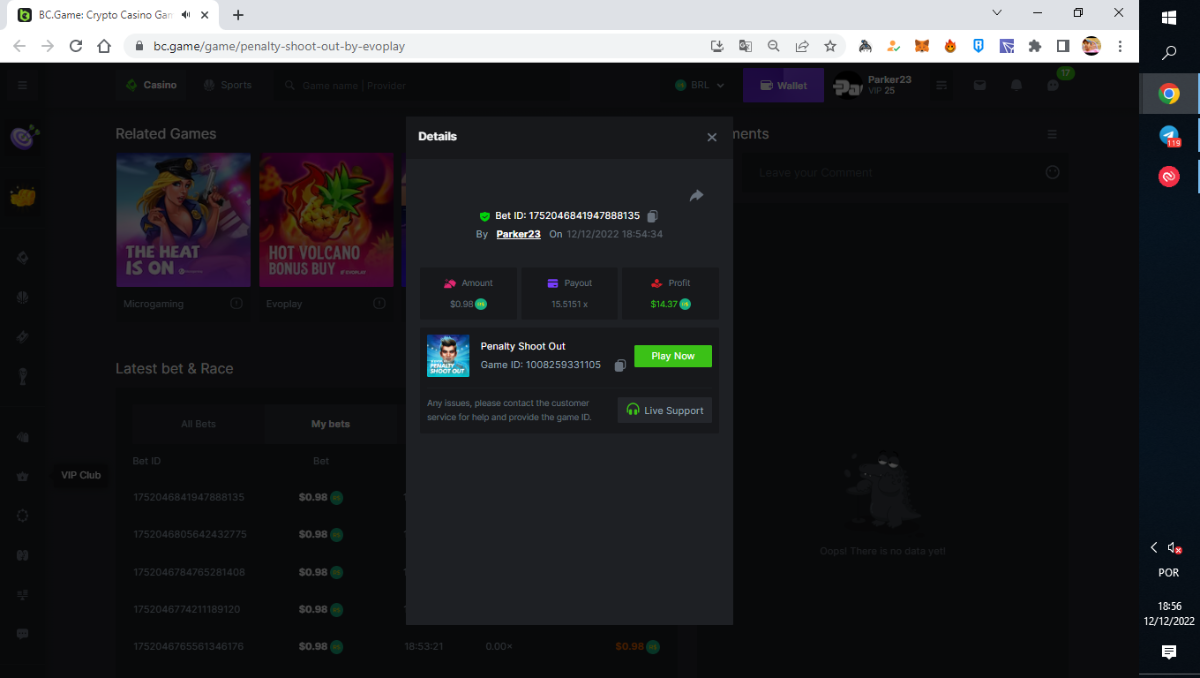This screenshot has height=678, width=1200.
Task: Open the Sports section
Action: [x=227, y=85]
